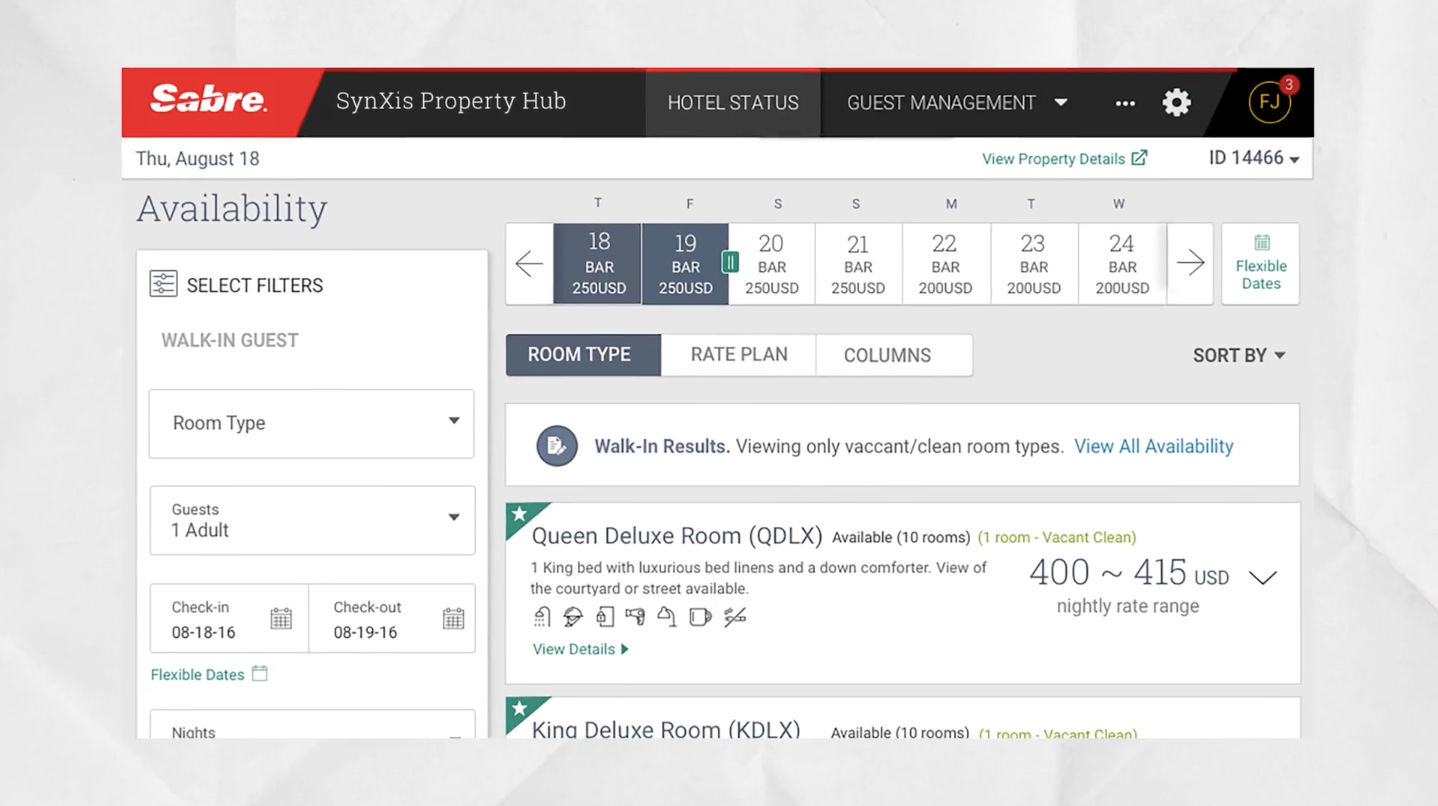Go to previous week with left arrow

[x=529, y=264]
